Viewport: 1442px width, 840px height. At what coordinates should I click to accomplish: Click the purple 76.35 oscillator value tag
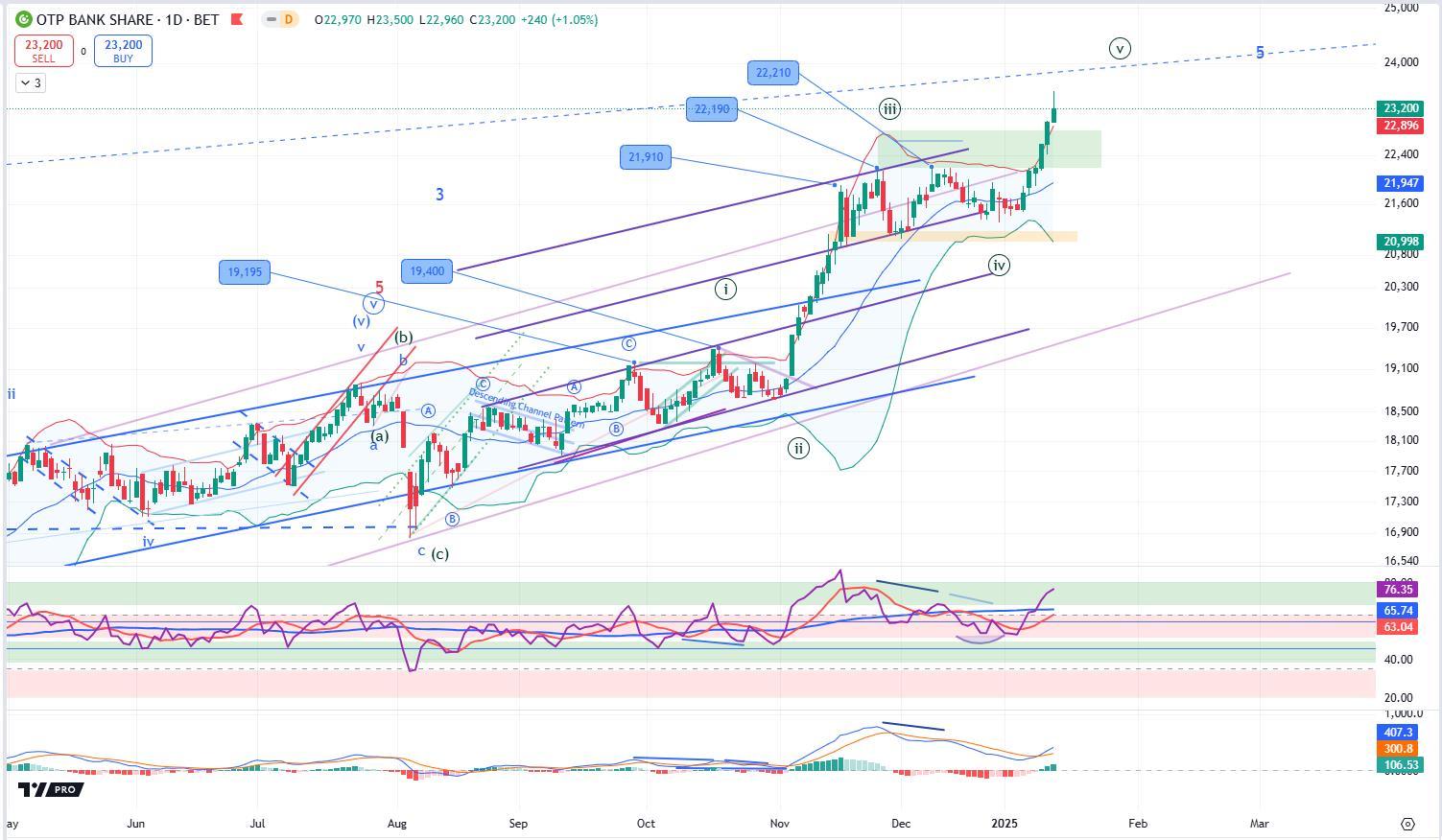1399,590
